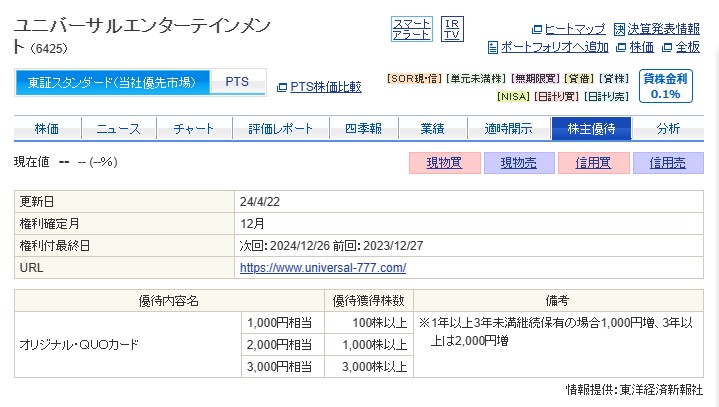Open the 株価 link at top right
This screenshot has width=719, height=407.
(x=642, y=47)
